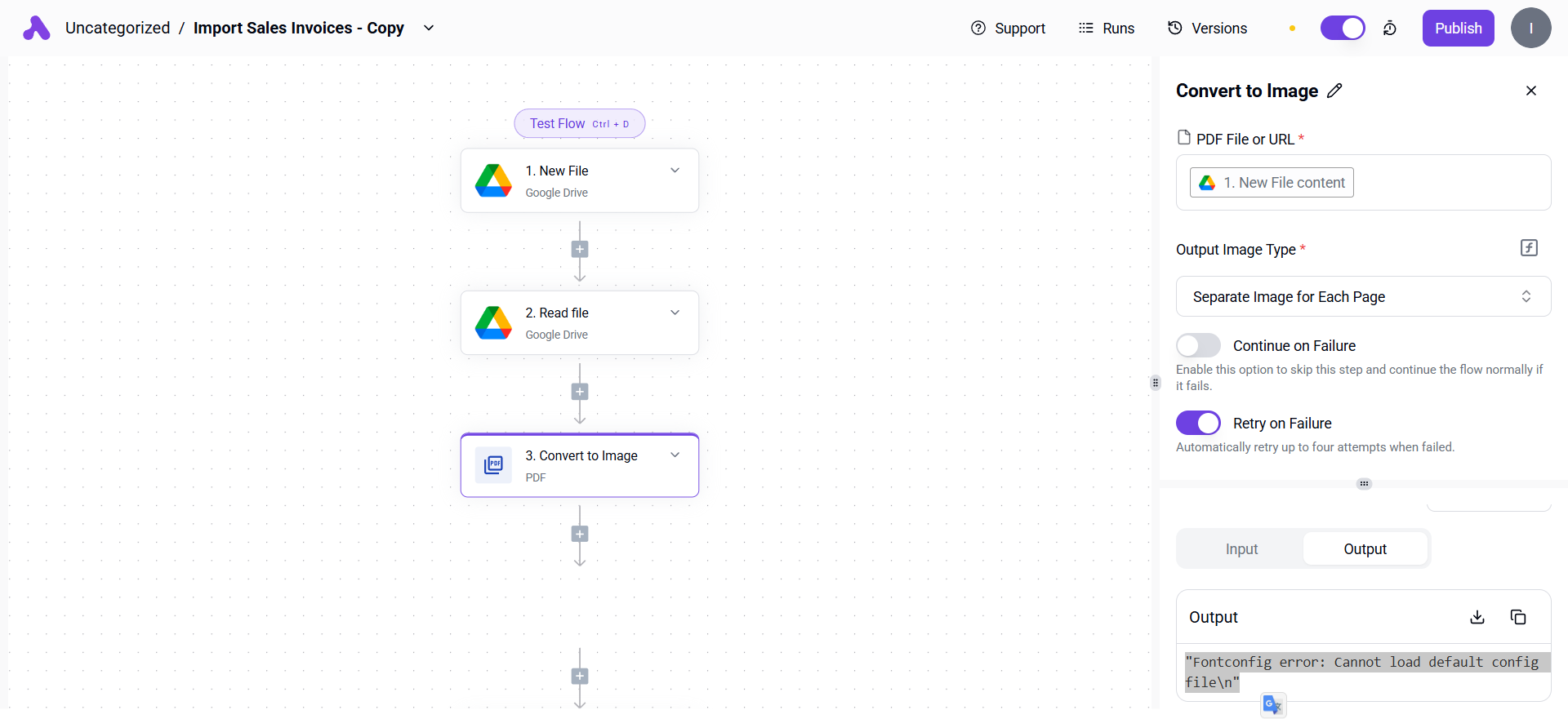Viewport: 1568px width, 719px height.
Task: Click the sidebar vertical resize handle
Action: pos(1155,383)
